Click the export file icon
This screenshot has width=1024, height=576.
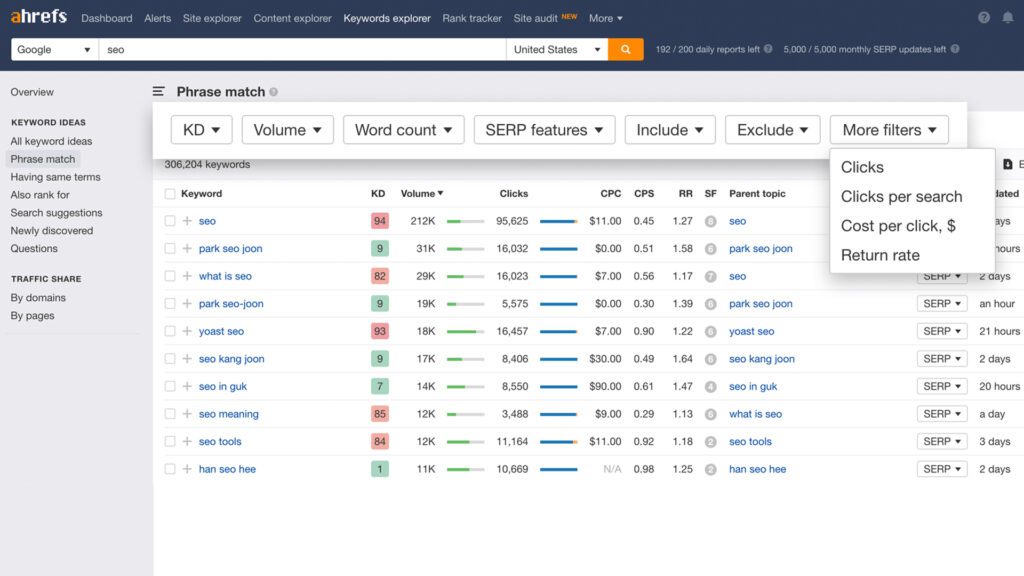point(1008,164)
